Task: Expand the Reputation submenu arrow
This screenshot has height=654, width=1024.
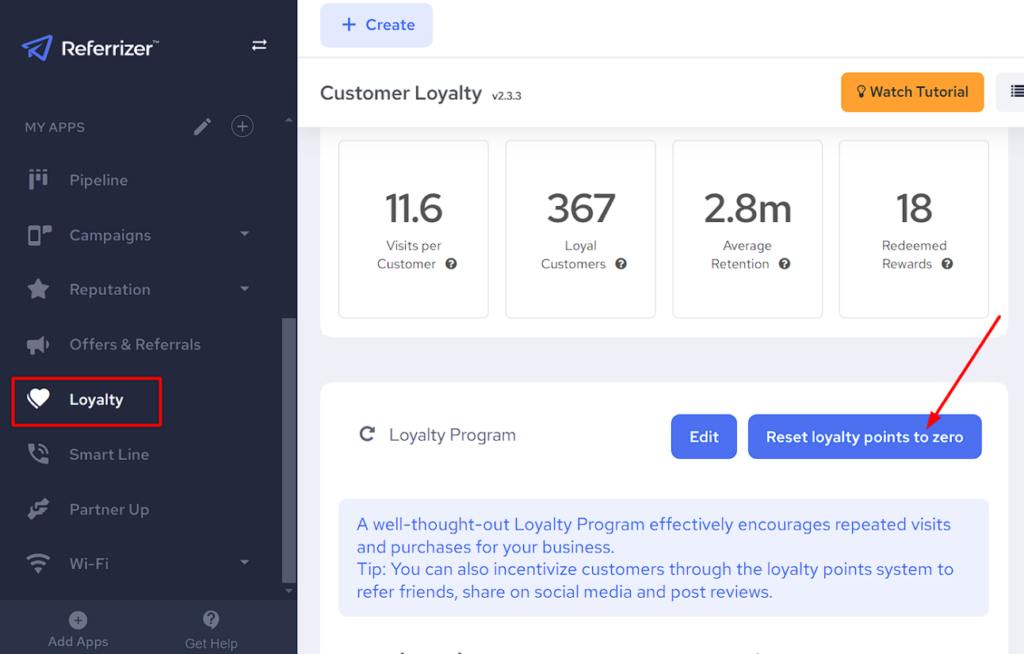Action: 245,289
